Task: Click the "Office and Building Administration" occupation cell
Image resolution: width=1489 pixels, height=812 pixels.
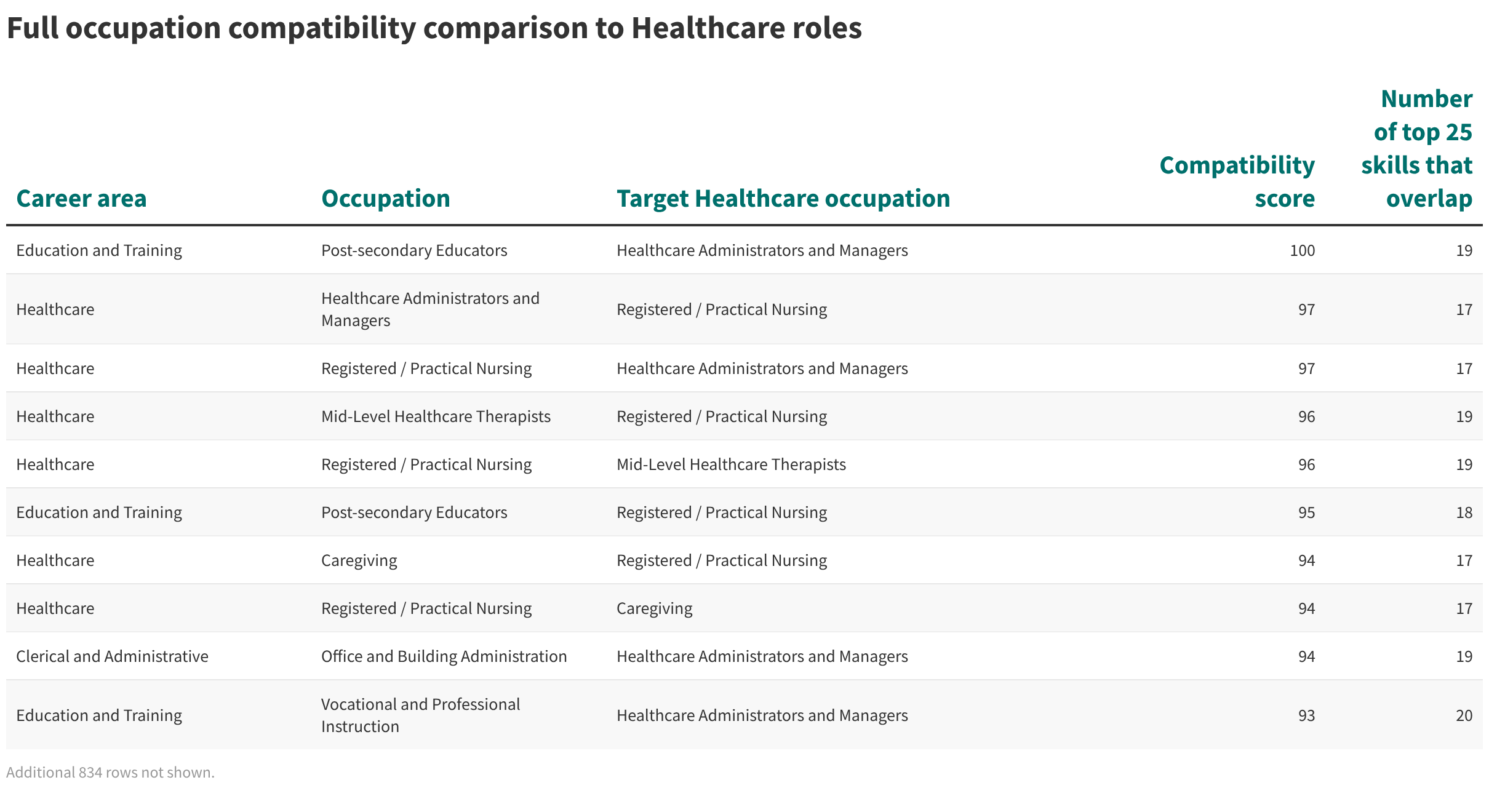Action: pyautogui.click(x=444, y=656)
